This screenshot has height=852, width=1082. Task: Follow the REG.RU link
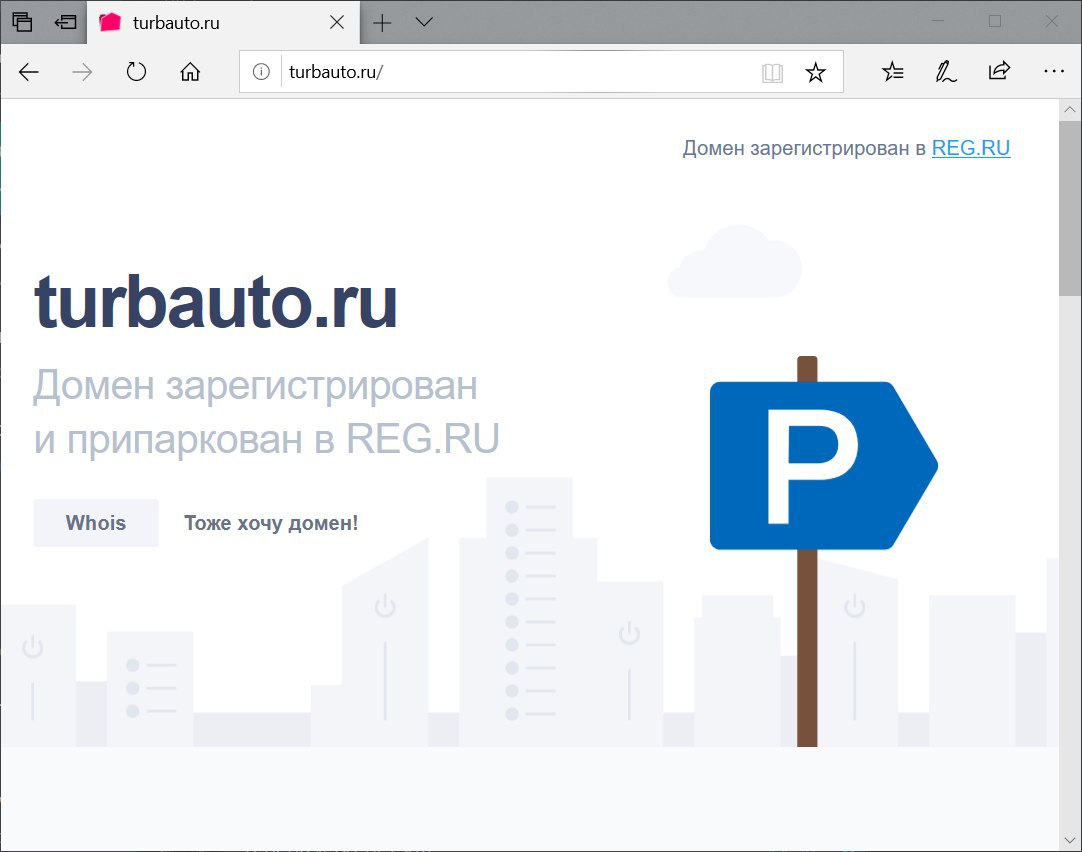pos(971,148)
